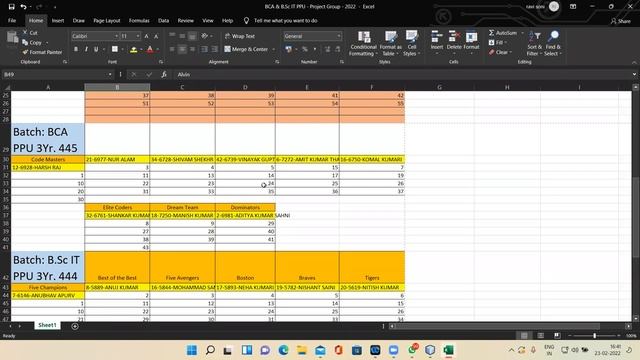Decrease the font size

pyautogui.click(x=156, y=36)
